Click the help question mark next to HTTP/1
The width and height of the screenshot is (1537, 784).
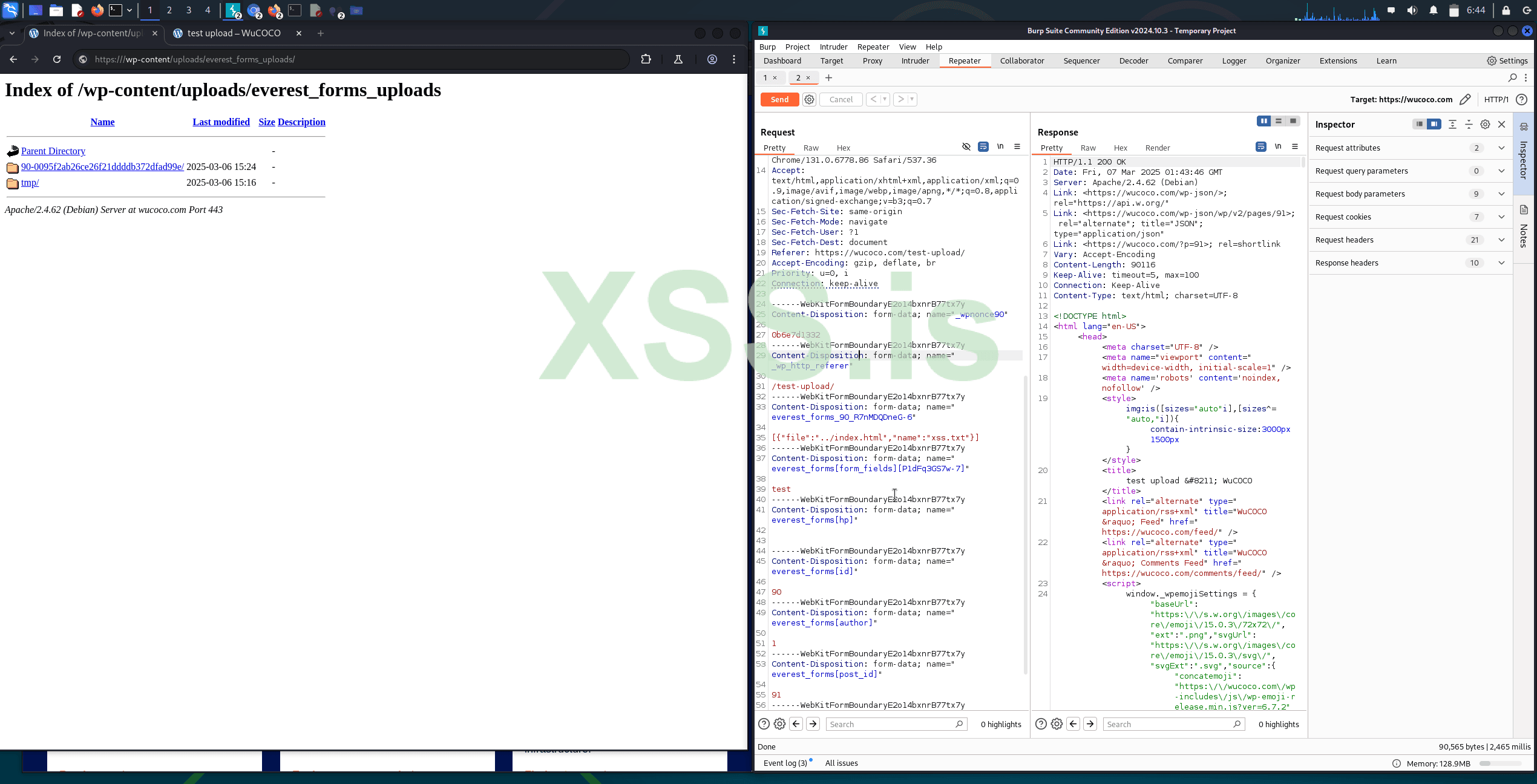(1523, 99)
